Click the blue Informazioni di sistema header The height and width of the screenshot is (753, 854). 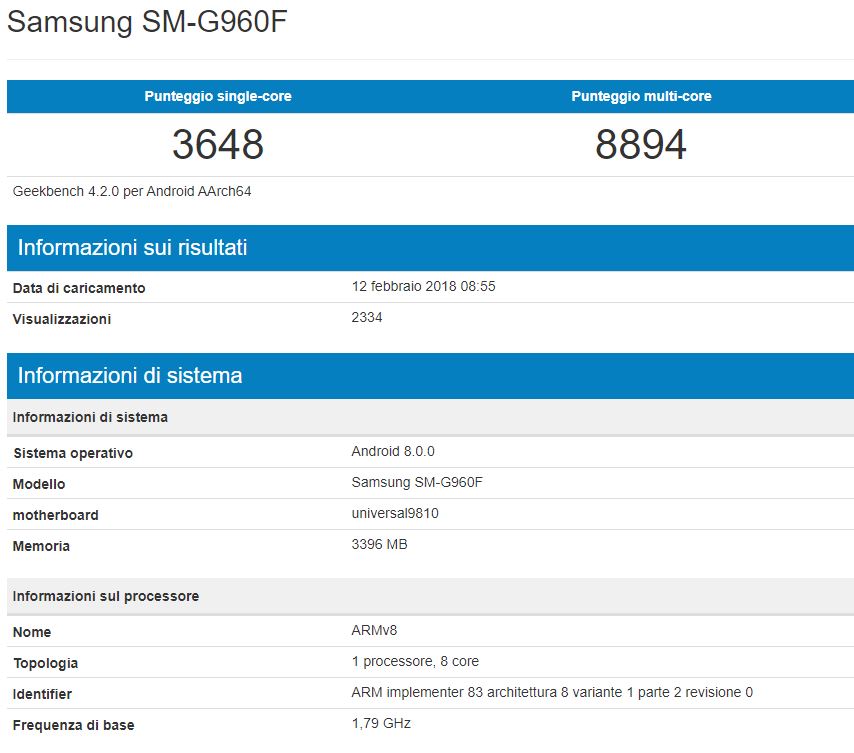click(x=130, y=376)
